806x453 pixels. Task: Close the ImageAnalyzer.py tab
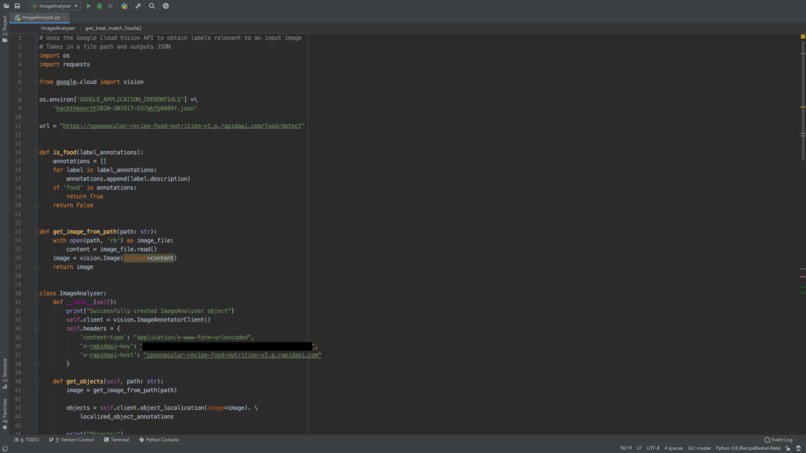point(65,17)
